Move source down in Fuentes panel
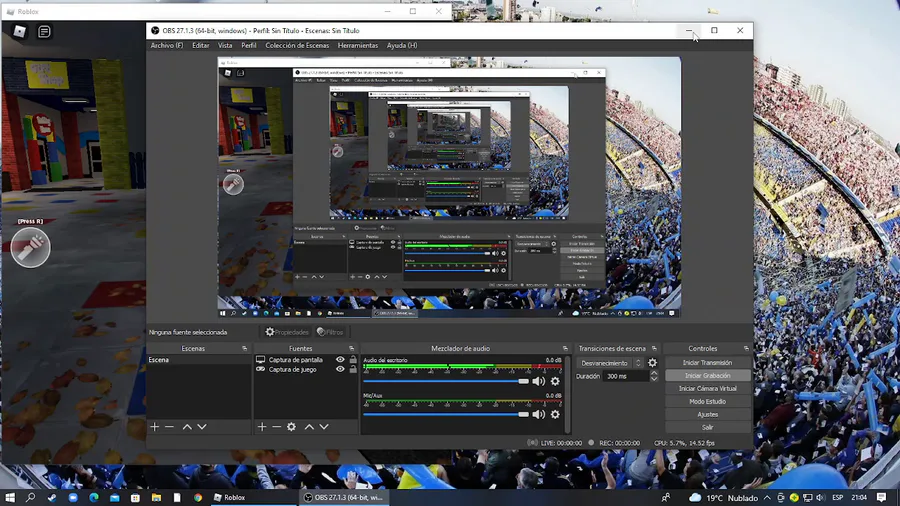Screen dimensions: 900x506 point(324,427)
